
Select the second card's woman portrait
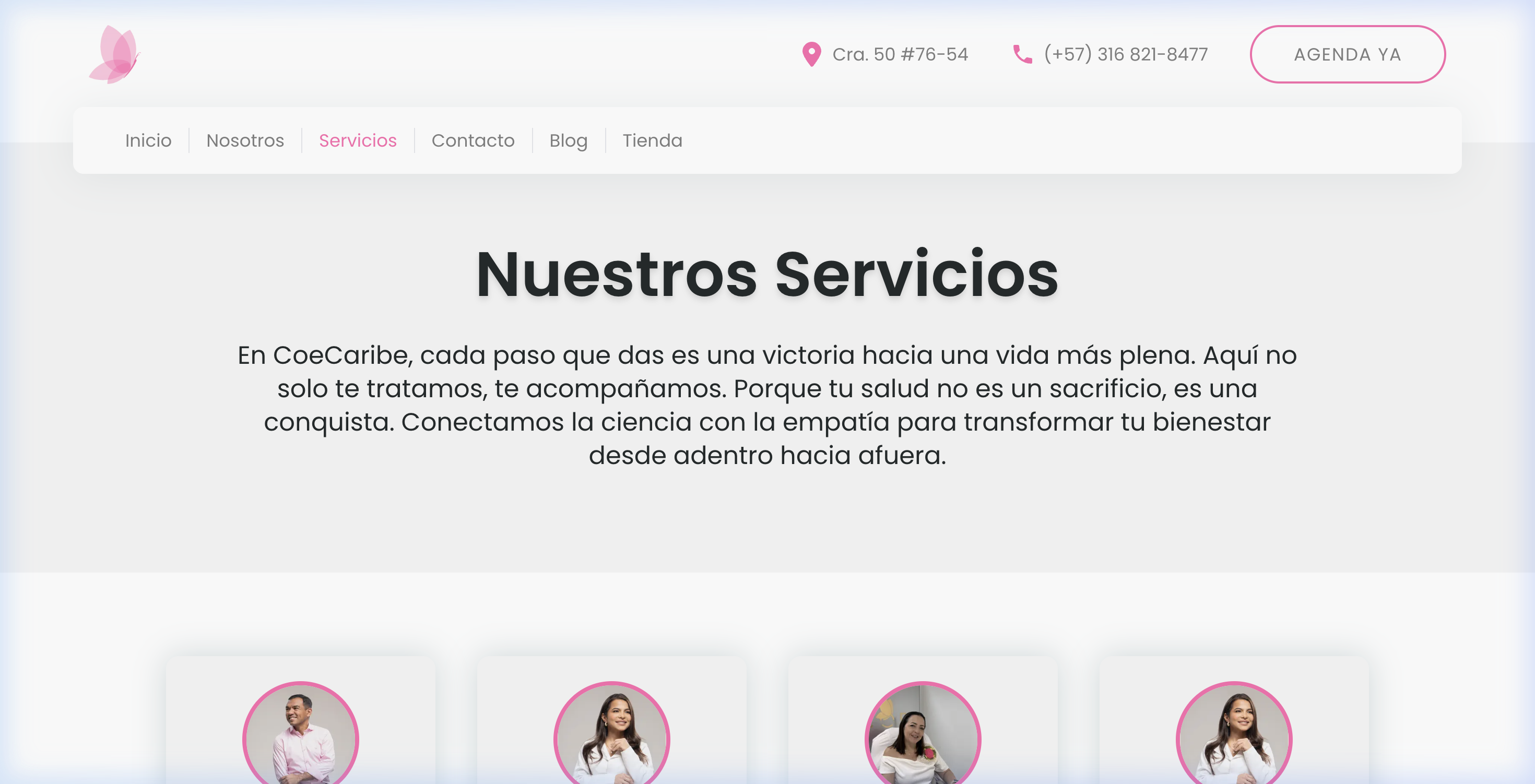611,733
